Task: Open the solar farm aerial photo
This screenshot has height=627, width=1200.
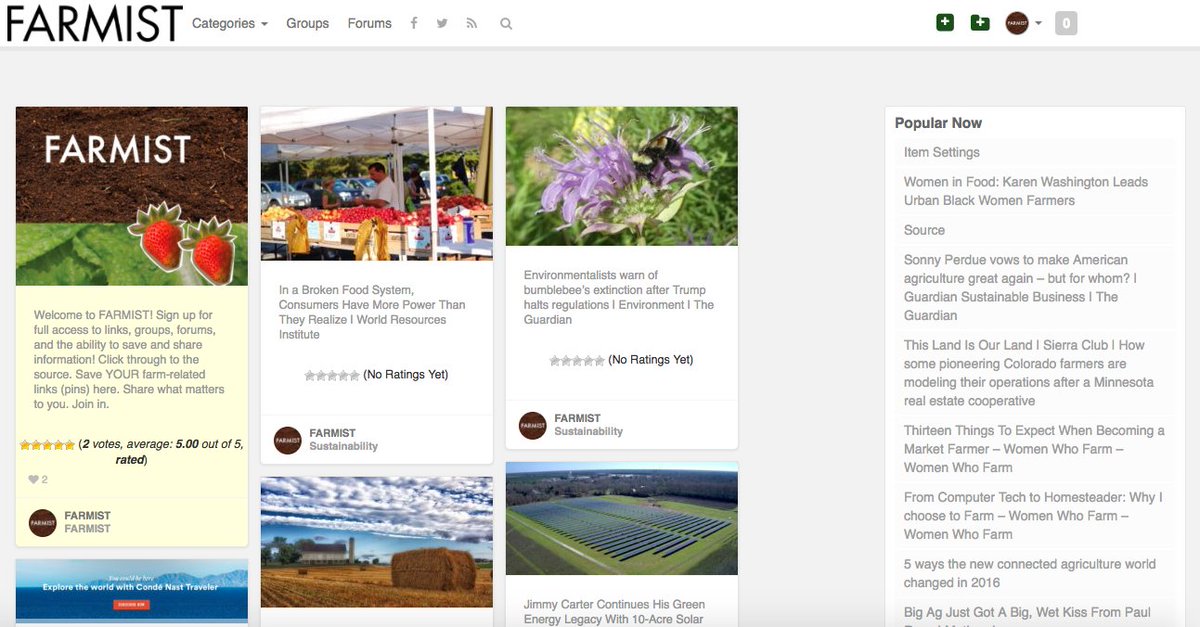Action: (x=622, y=518)
